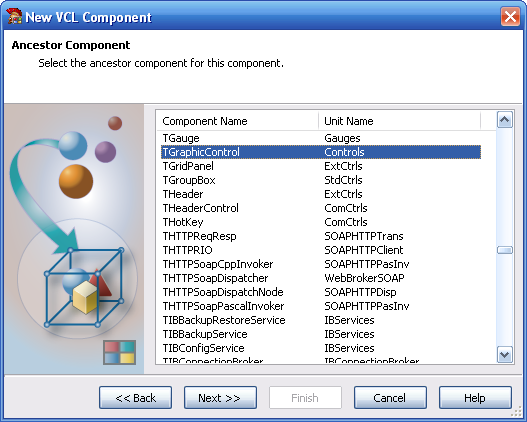This screenshot has height=422, width=527.
Task: Return with the << Back button
Action: [x=135, y=397]
